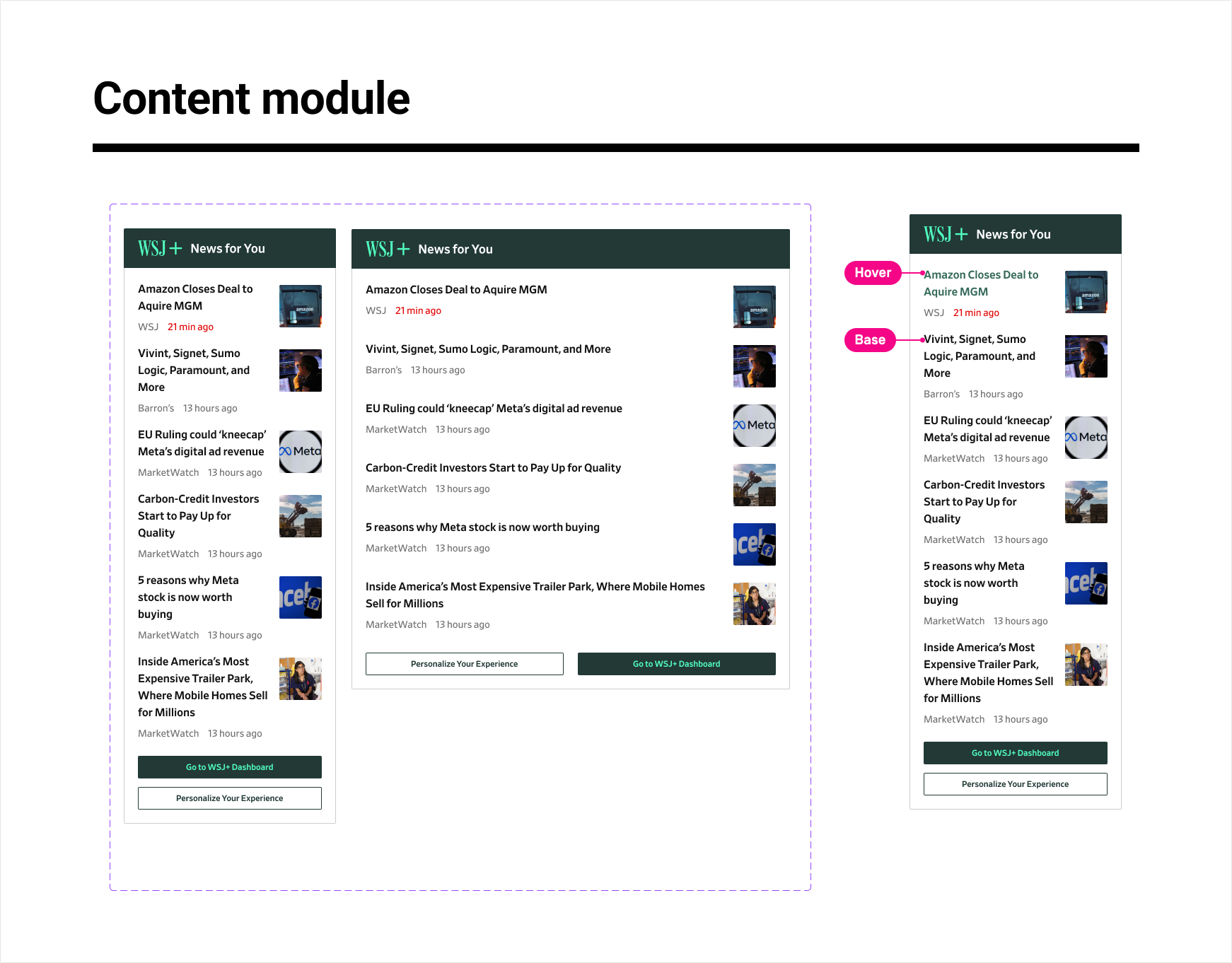
Task: Open the hovered Amazon Closes Deal headline
Action: click(x=982, y=283)
